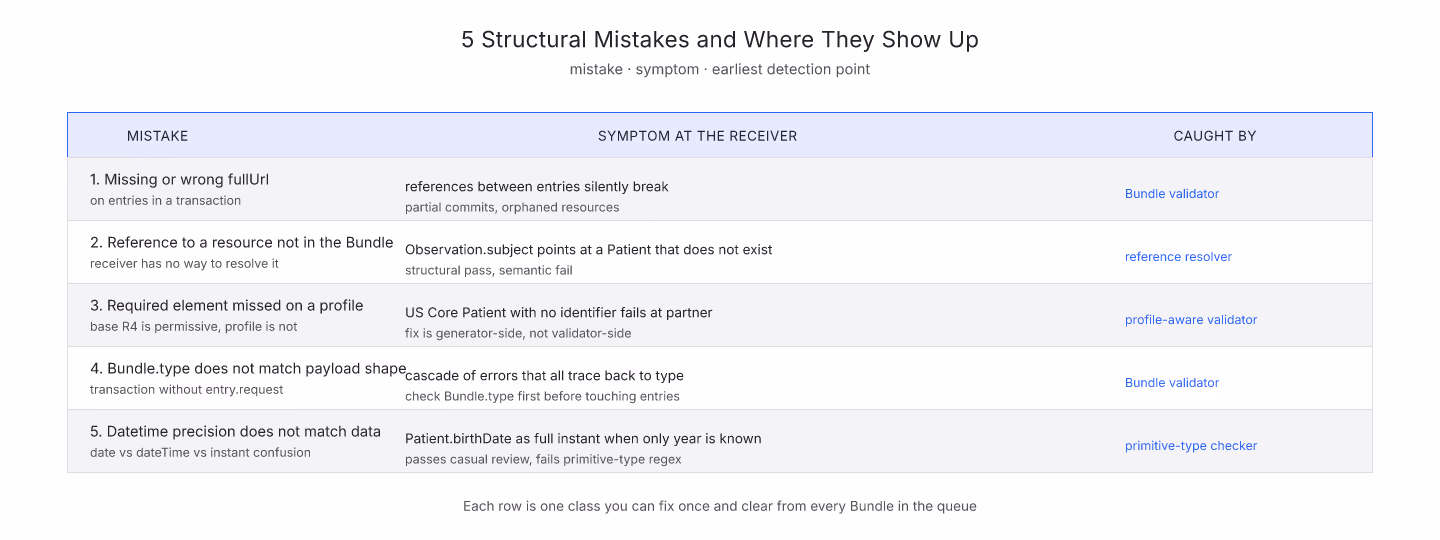Click "cascade of errors that all trace back" text
The width and height of the screenshot is (1440, 540).
point(544,376)
